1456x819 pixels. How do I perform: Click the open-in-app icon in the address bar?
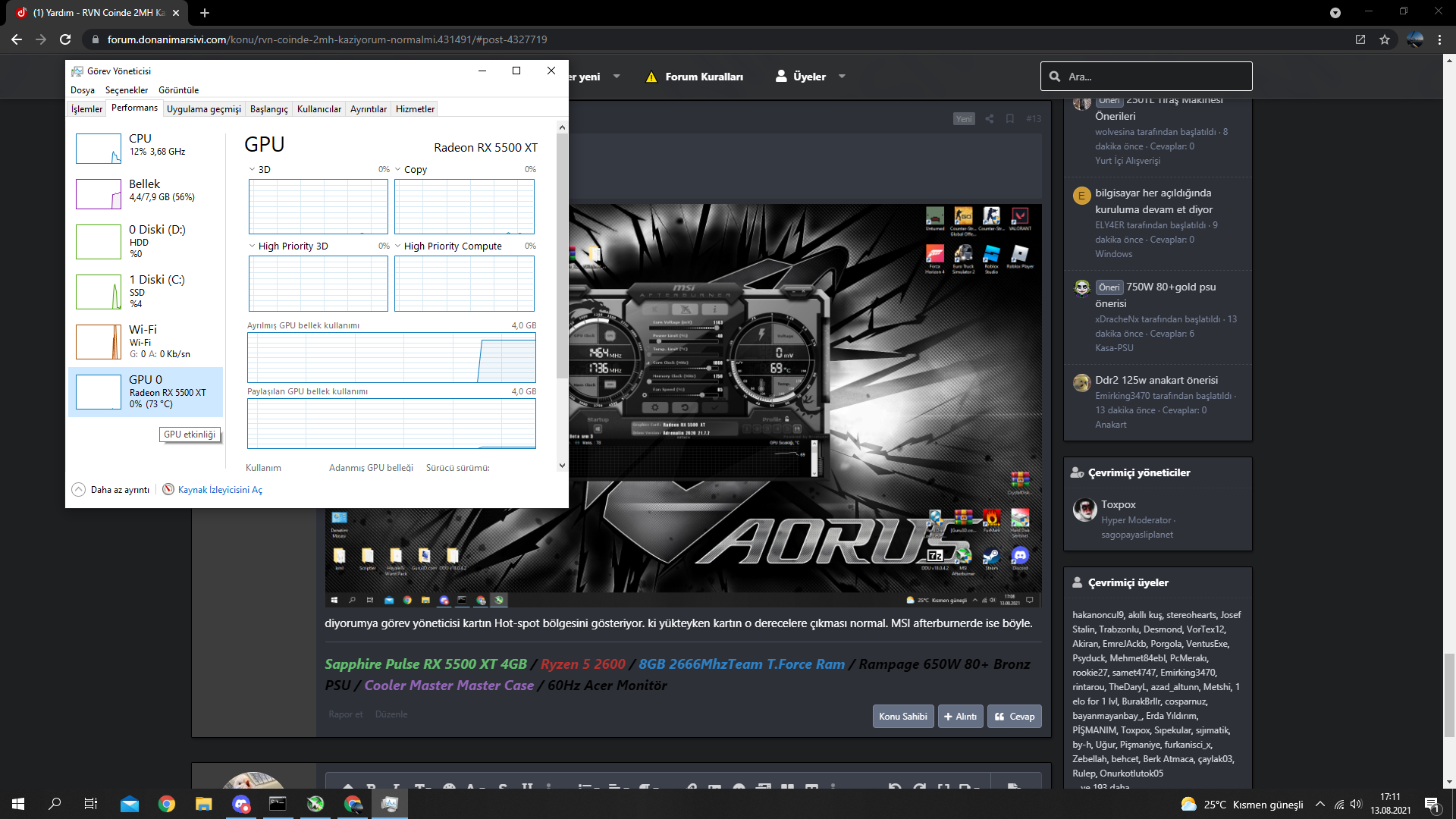coord(1360,39)
